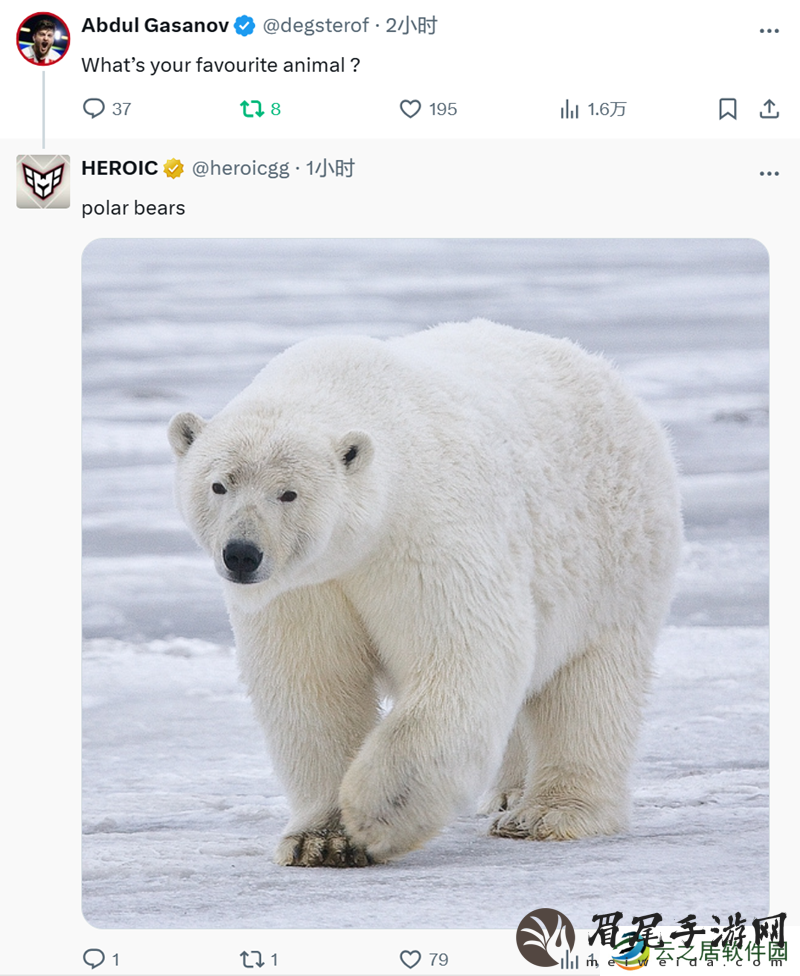Share Abdul Gasanov's tweet
The width and height of the screenshot is (800, 976).
click(769, 109)
